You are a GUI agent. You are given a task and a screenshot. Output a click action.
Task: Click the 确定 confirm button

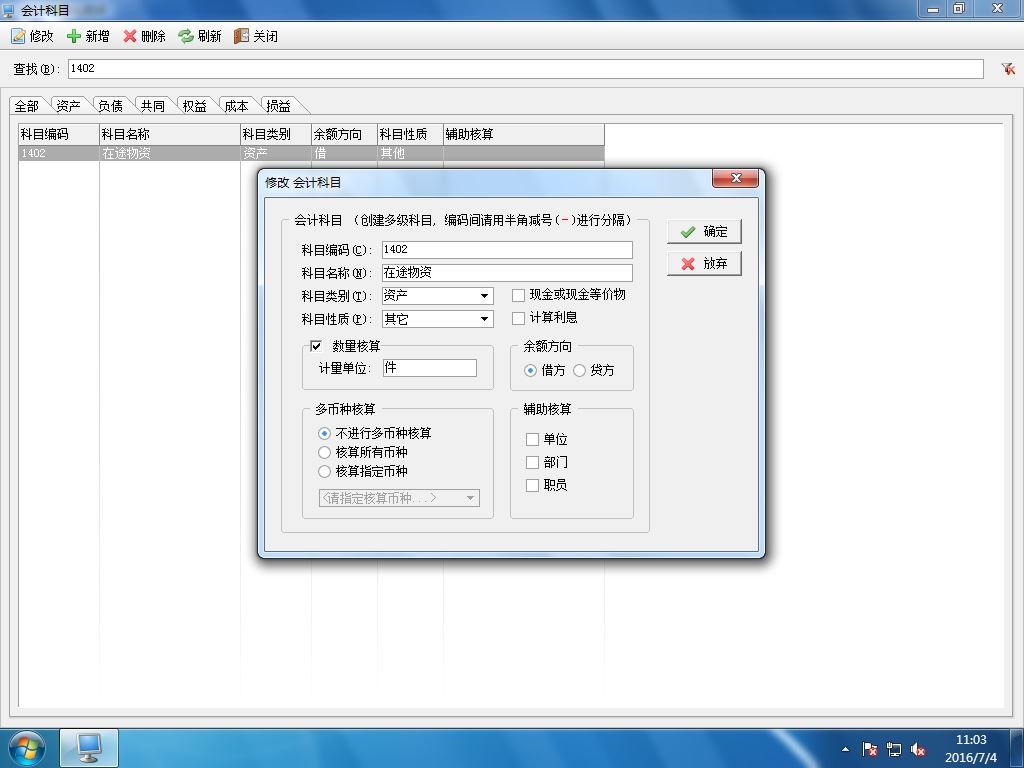tap(704, 231)
